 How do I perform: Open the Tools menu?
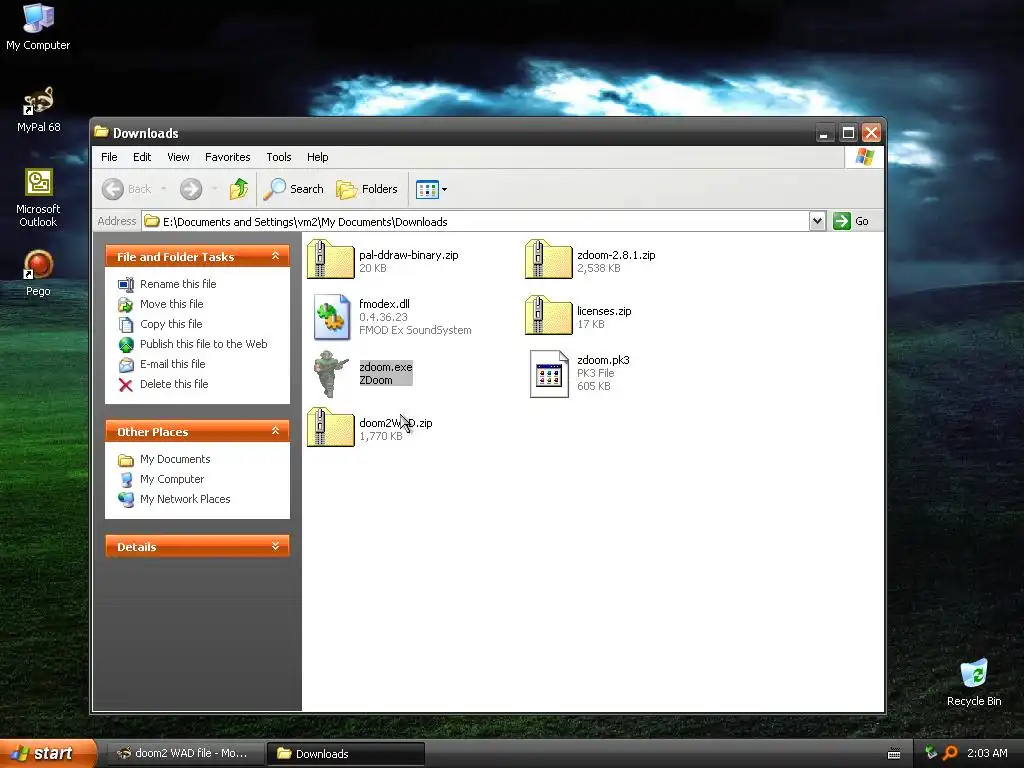click(x=279, y=157)
